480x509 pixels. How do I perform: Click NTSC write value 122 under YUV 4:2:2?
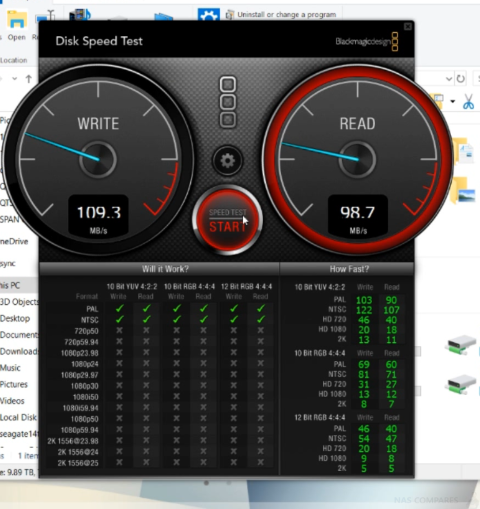(364, 310)
